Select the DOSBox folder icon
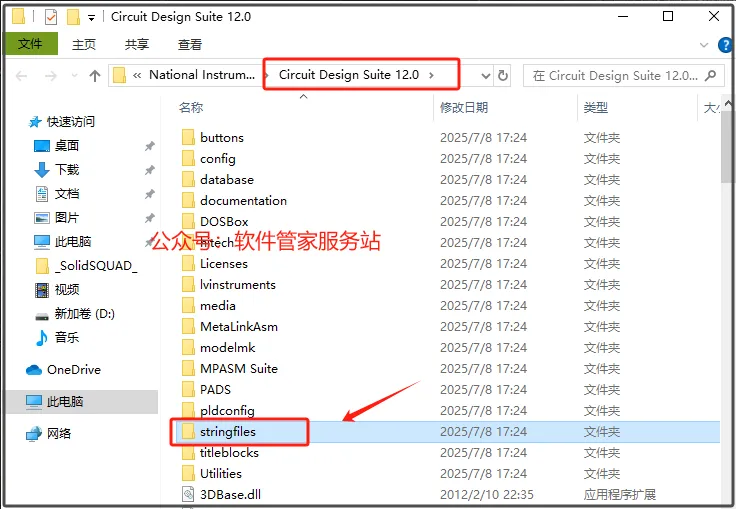 click(x=188, y=222)
